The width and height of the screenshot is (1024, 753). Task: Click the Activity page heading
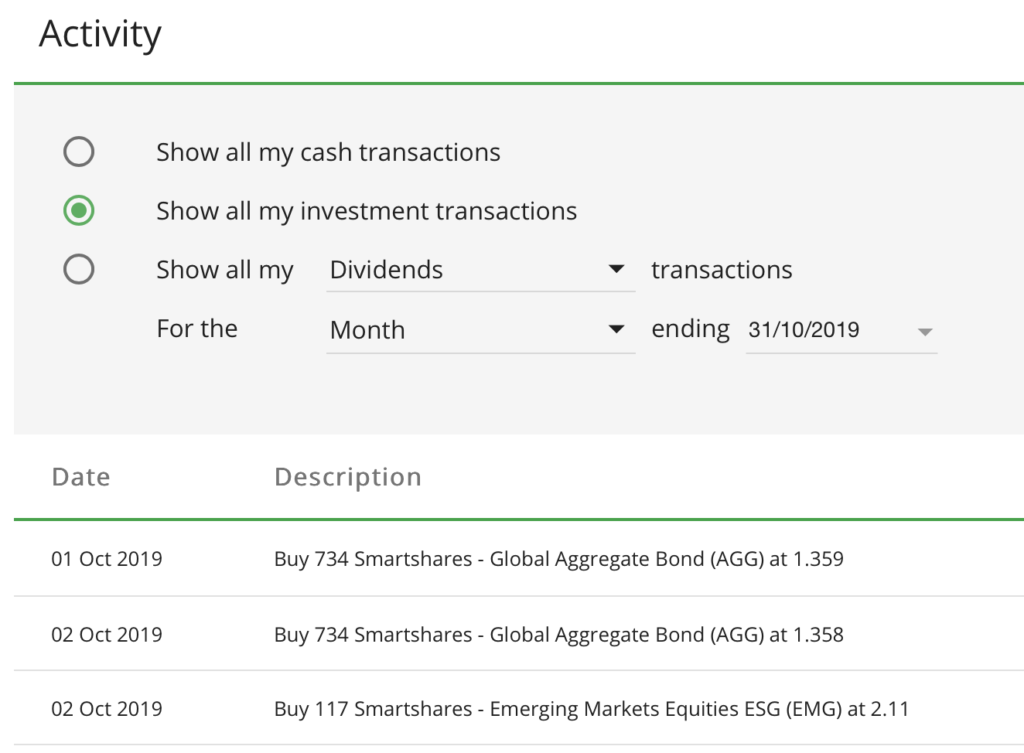100,34
